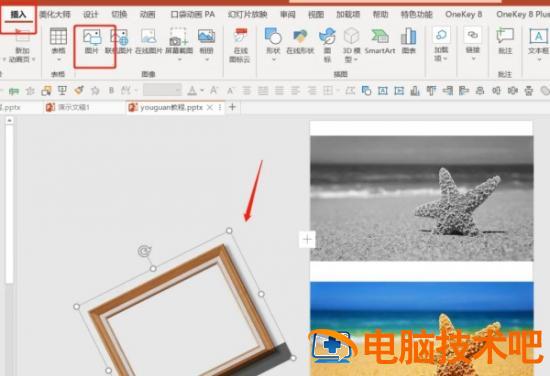Add a new document tab with plus button
Screen dimensions: 550x376
point(232,107)
